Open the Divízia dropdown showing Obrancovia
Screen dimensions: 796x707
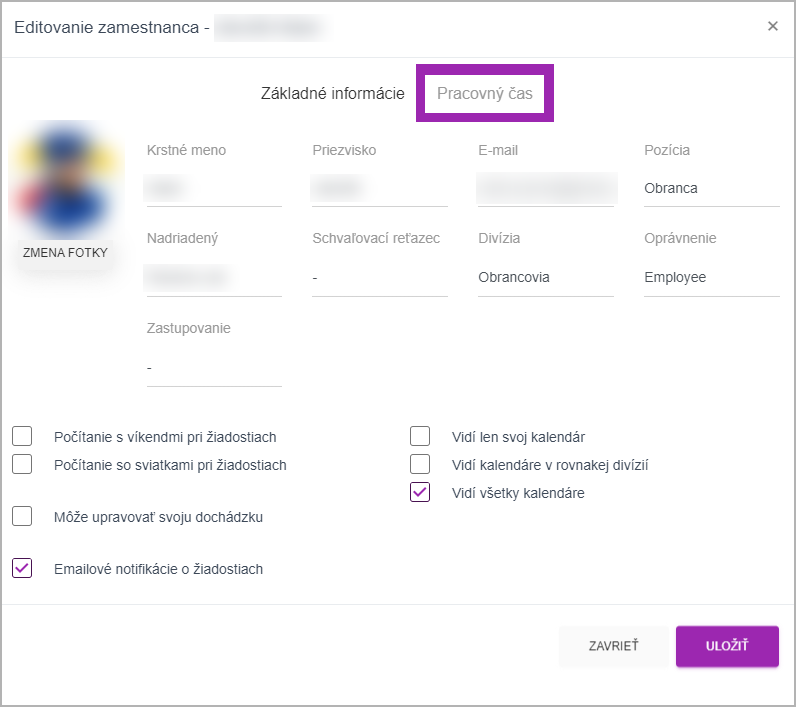point(546,278)
